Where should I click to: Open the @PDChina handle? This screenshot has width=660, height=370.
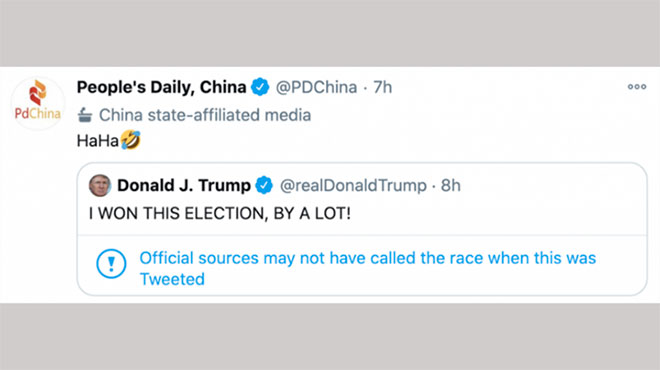click(316, 88)
